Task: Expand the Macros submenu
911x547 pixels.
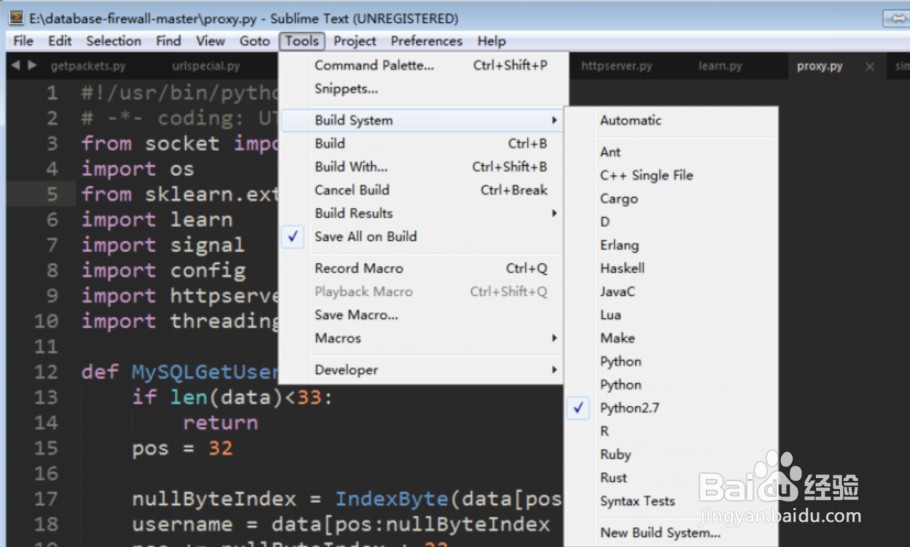Action: click(421, 338)
